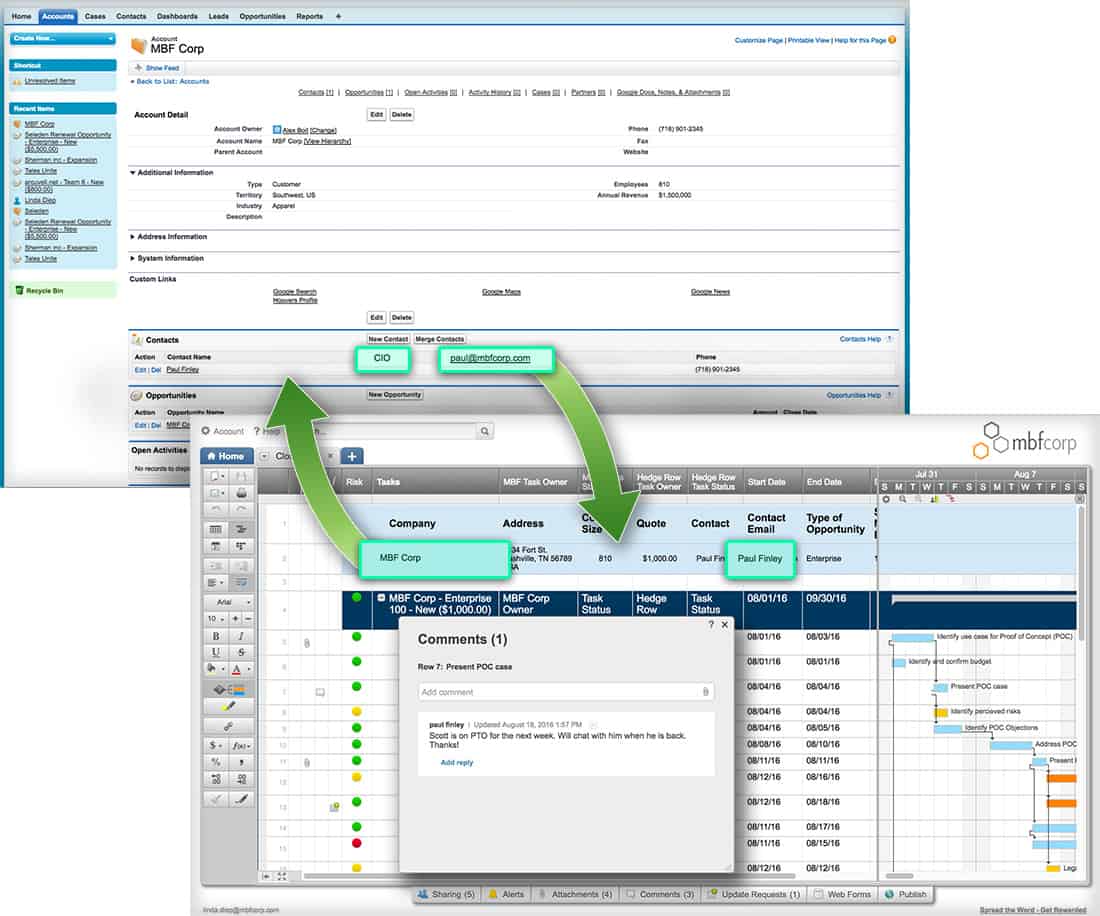Click the Publish tab at bottom
The image size is (1100, 916).
906,894
